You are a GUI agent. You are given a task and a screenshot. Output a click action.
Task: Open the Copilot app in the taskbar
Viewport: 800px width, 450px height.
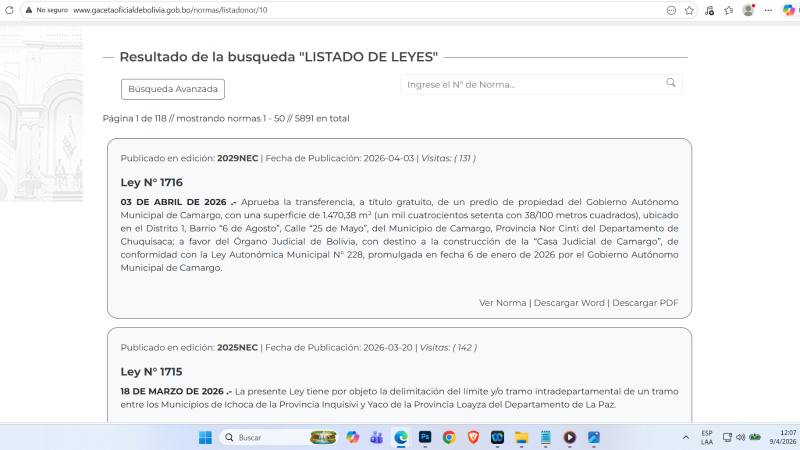click(353, 438)
